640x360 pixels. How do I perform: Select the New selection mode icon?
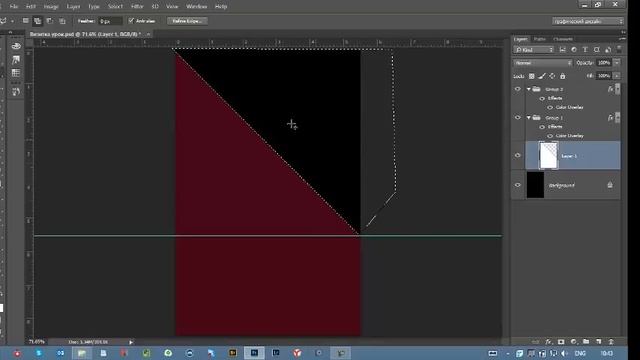coord(26,21)
